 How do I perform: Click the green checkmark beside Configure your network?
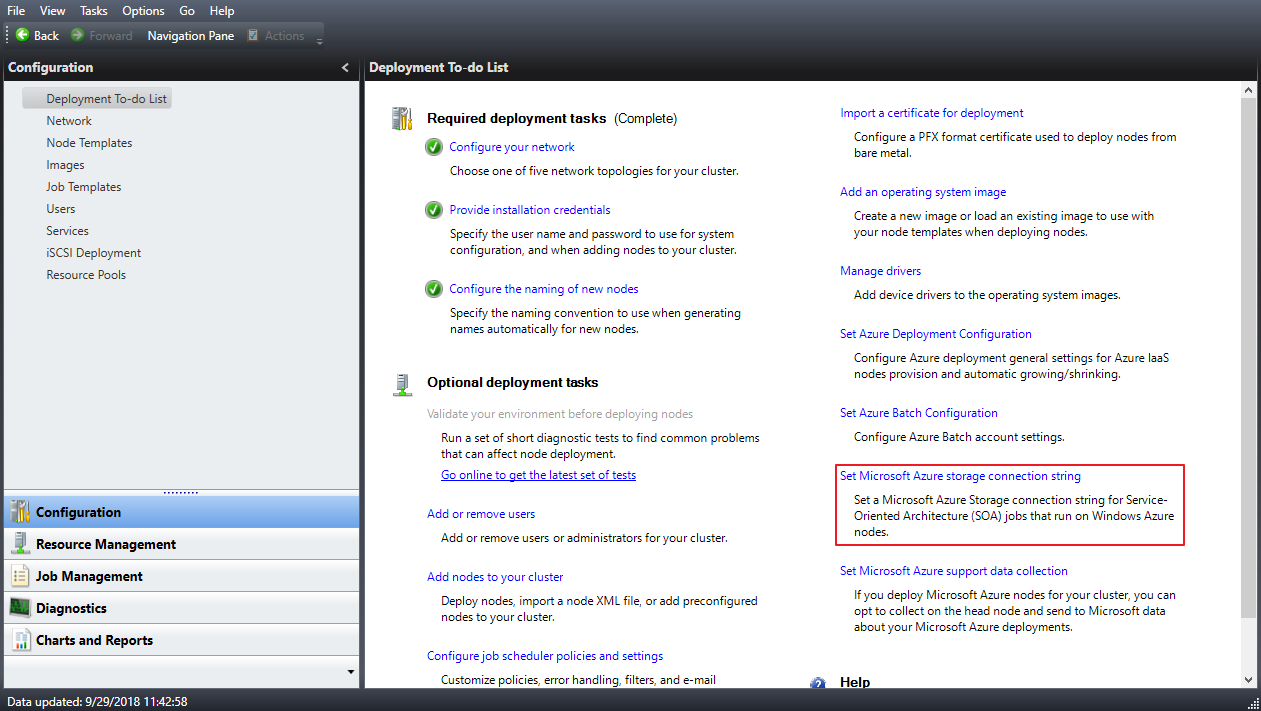(x=433, y=147)
